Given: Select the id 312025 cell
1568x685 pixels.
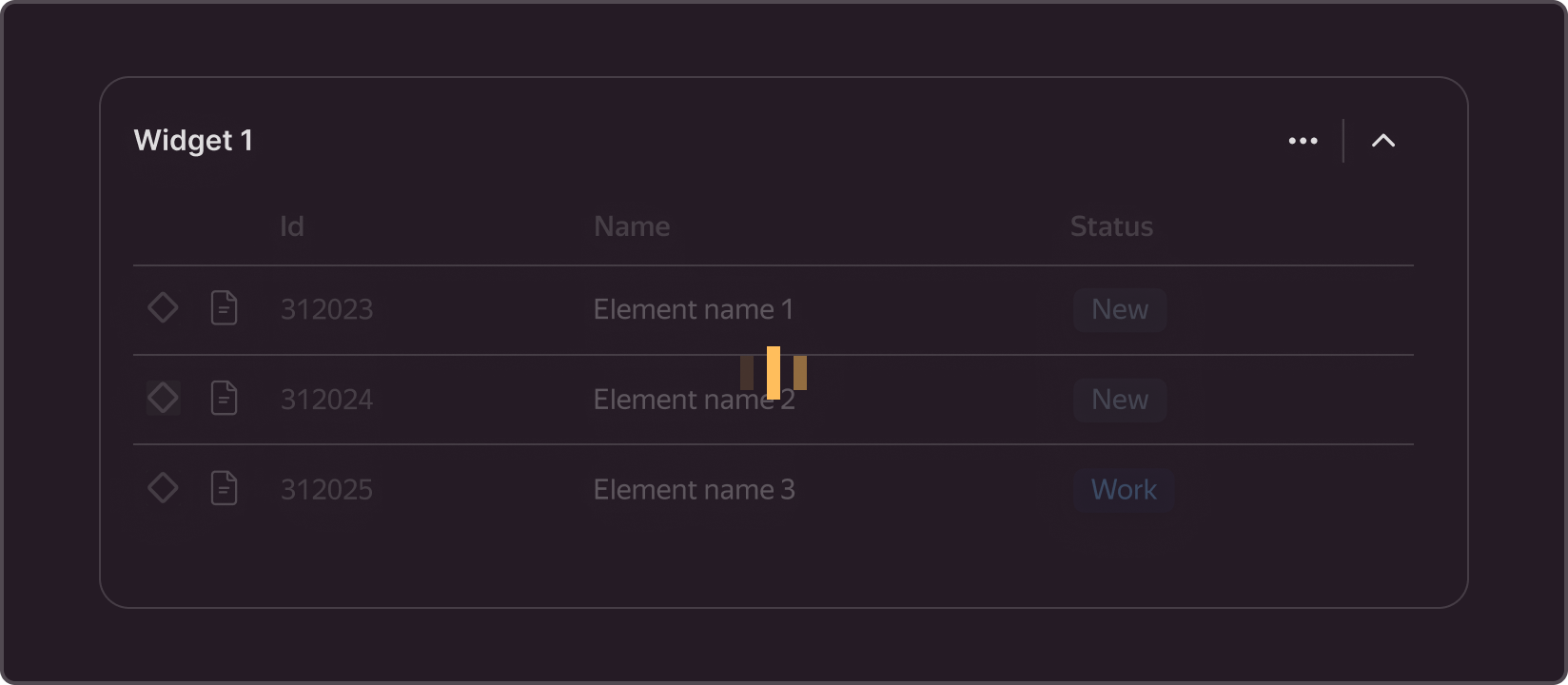Looking at the screenshot, I should 326,490.
